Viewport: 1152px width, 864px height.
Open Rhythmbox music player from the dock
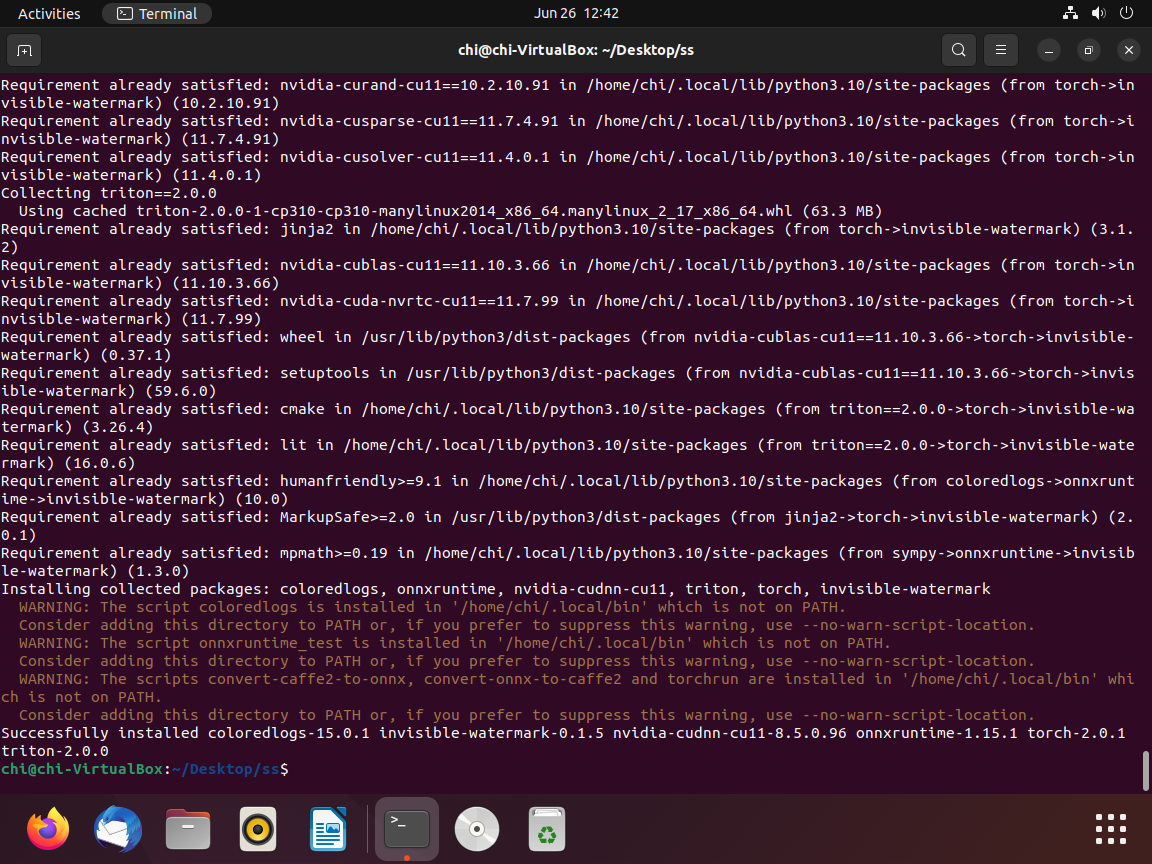point(258,829)
